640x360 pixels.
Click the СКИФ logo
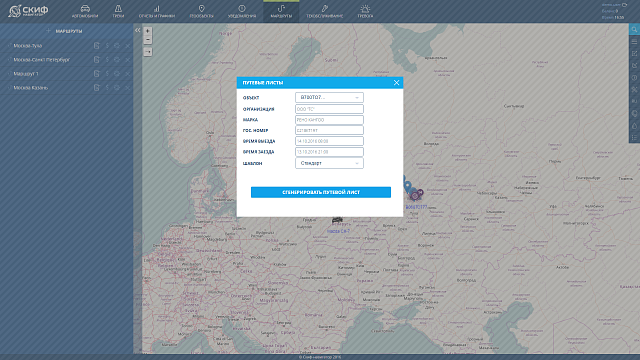coord(28,11)
